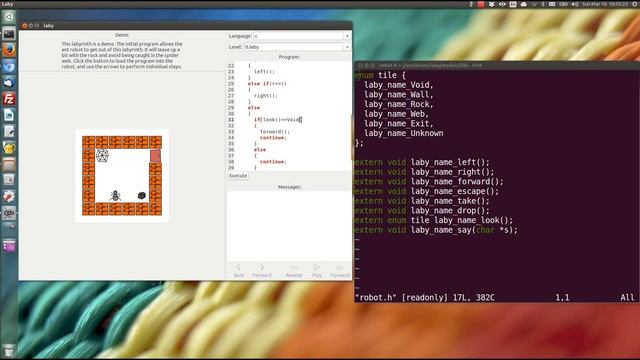The width and height of the screenshot is (640, 360).
Task: Click the Language field showing c
Action: tap(298, 36)
